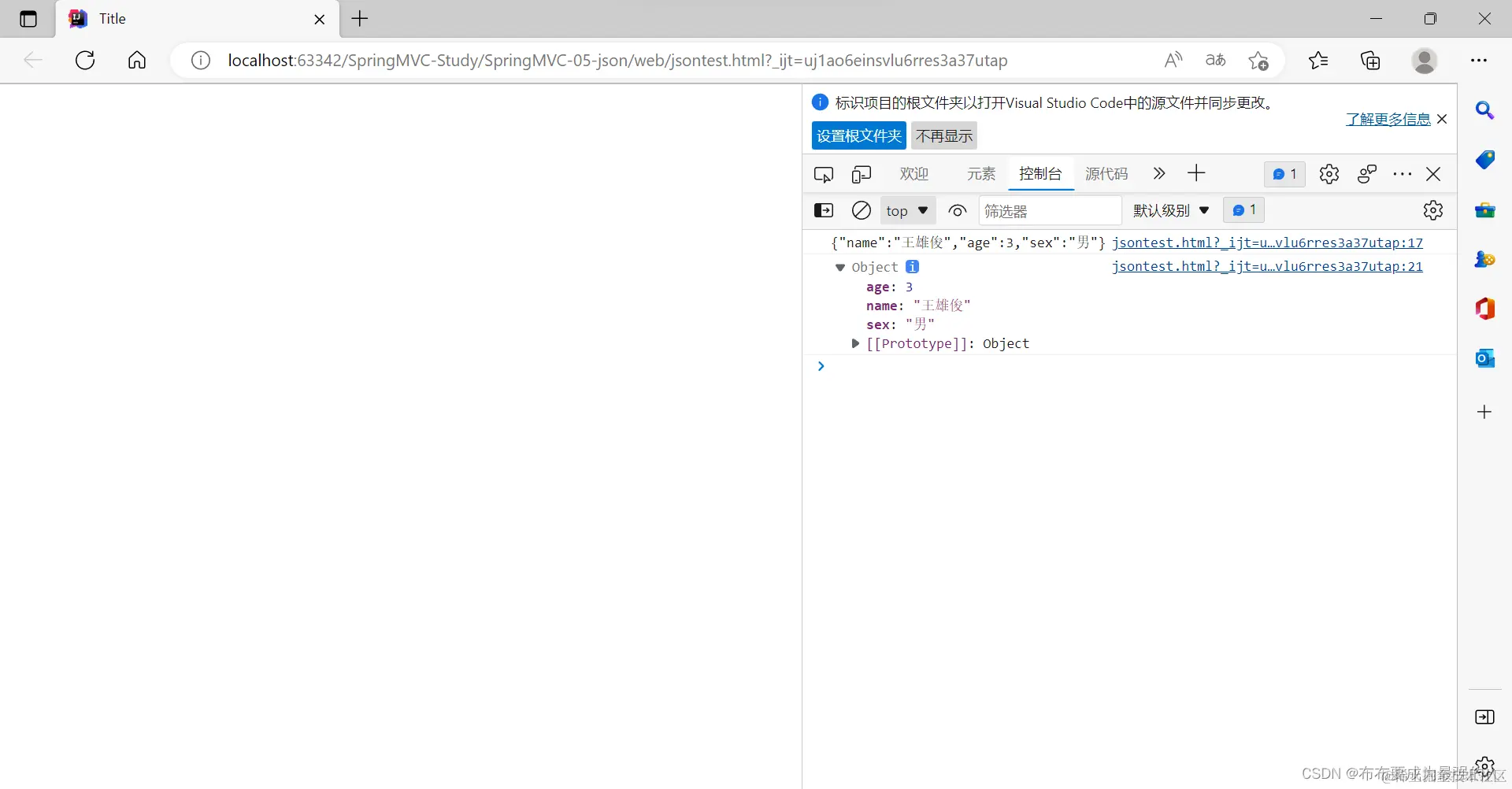This screenshot has height=789, width=1512.
Task: Hide the sidebar panel toggle
Action: pyautogui.click(x=1484, y=717)
